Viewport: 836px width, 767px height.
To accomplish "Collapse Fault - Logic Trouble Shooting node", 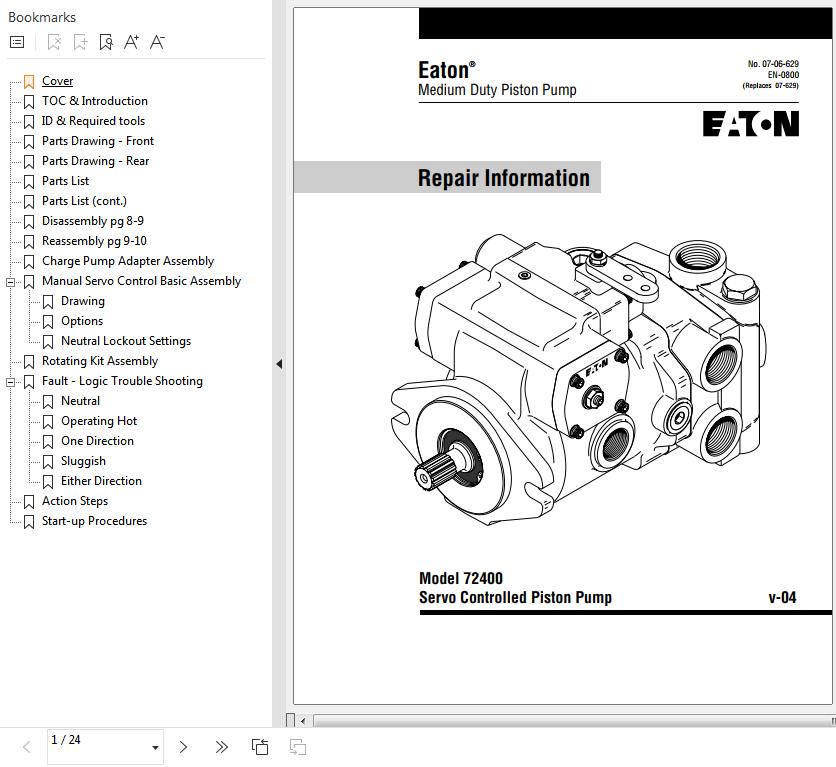I will [x=10, y=382].
